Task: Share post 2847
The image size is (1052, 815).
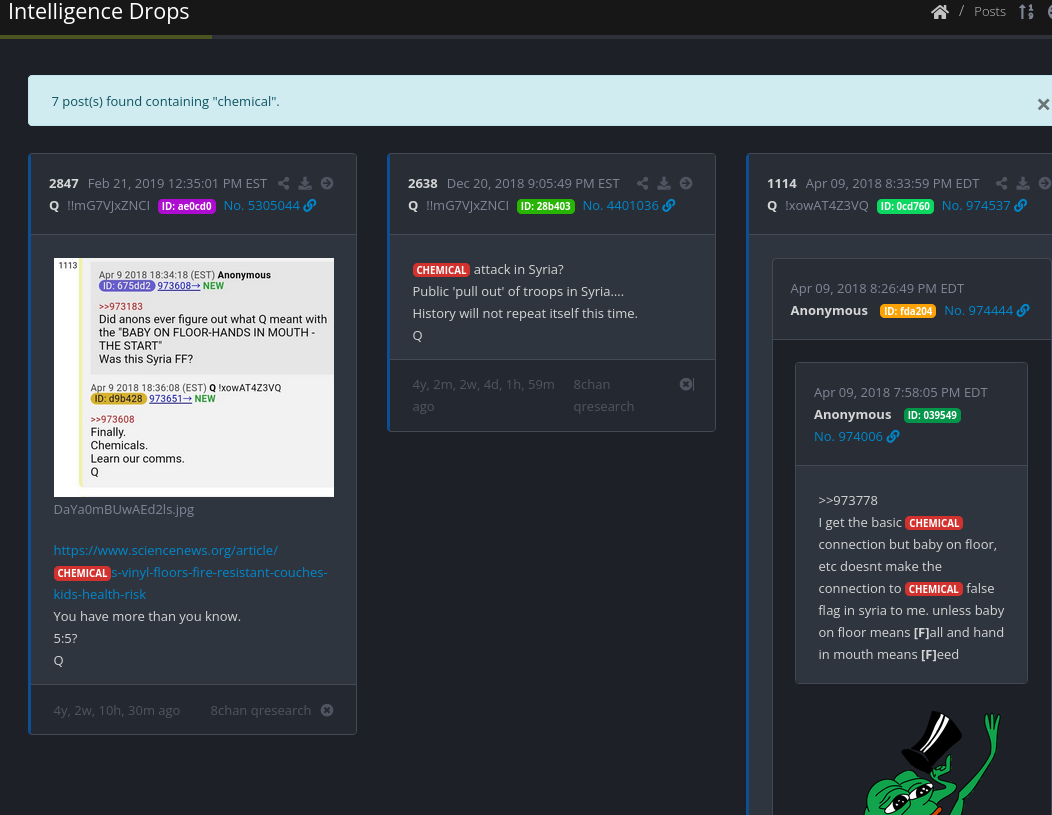Action: pos(284,183)
